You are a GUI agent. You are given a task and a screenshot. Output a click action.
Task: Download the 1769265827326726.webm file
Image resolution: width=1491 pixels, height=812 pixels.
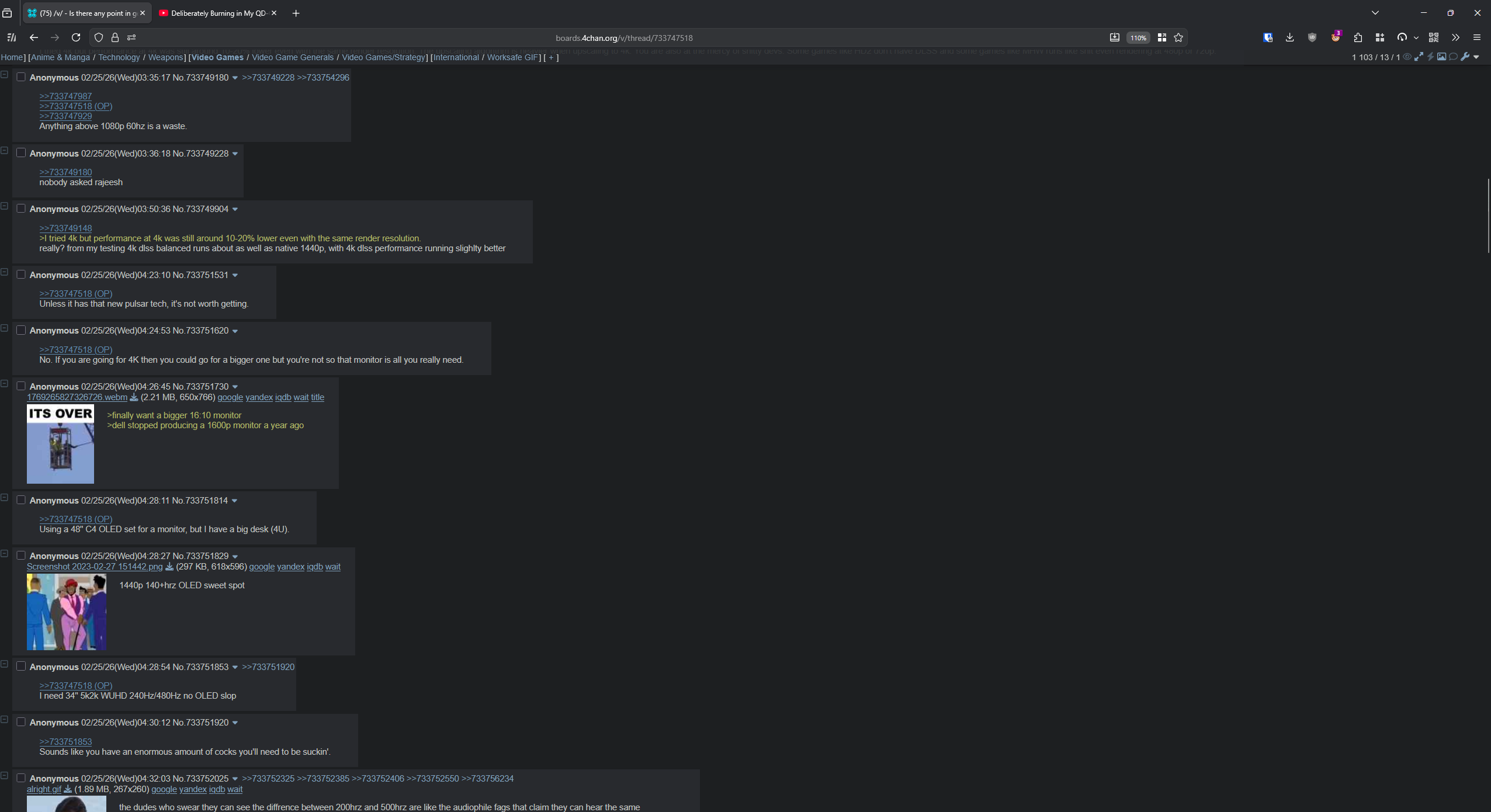(x=134, y=397)
